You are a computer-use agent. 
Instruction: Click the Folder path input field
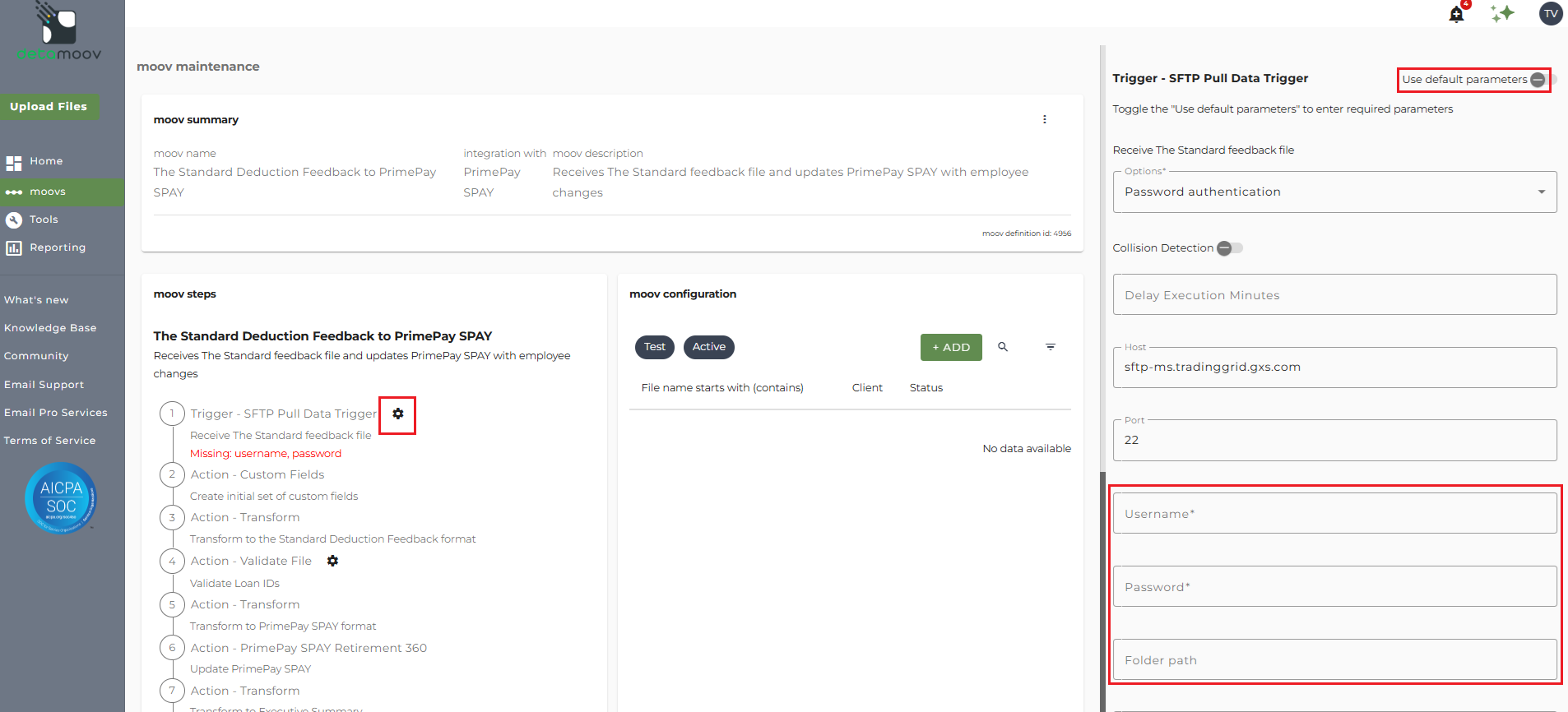pyautogui.click(x=1334, y=659)
